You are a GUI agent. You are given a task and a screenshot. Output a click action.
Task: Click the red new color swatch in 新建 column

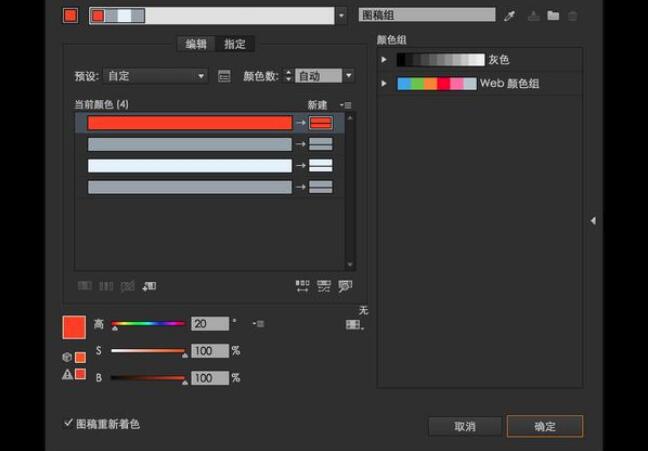[321, 123]
